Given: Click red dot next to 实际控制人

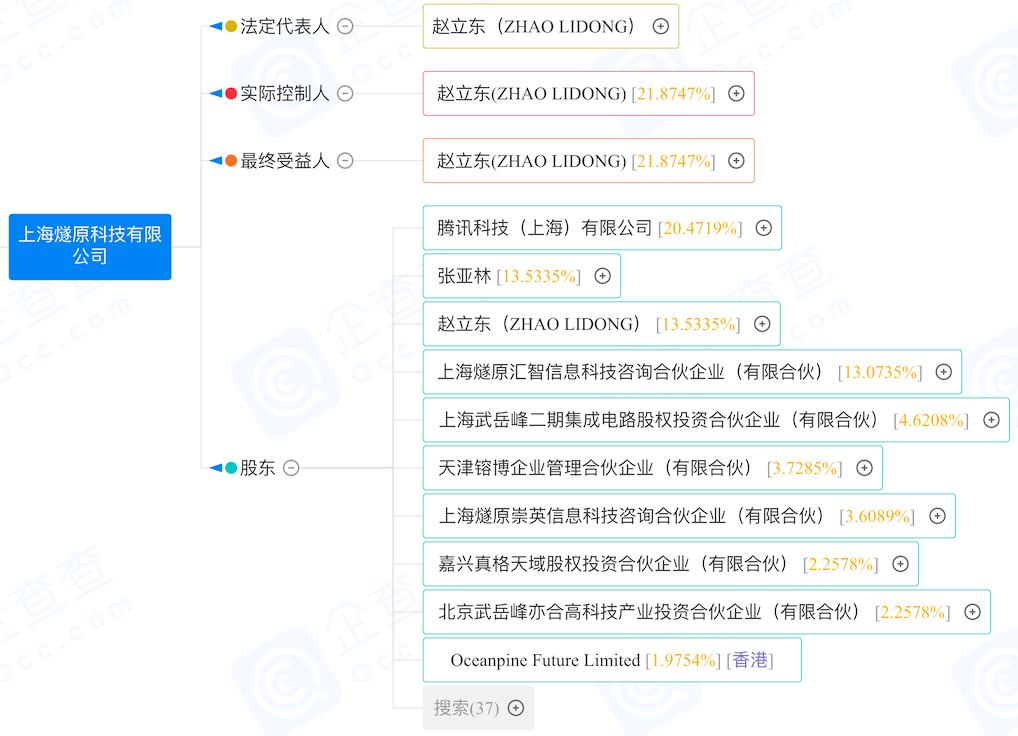Looking at the screenshot, I should point(230,93).
